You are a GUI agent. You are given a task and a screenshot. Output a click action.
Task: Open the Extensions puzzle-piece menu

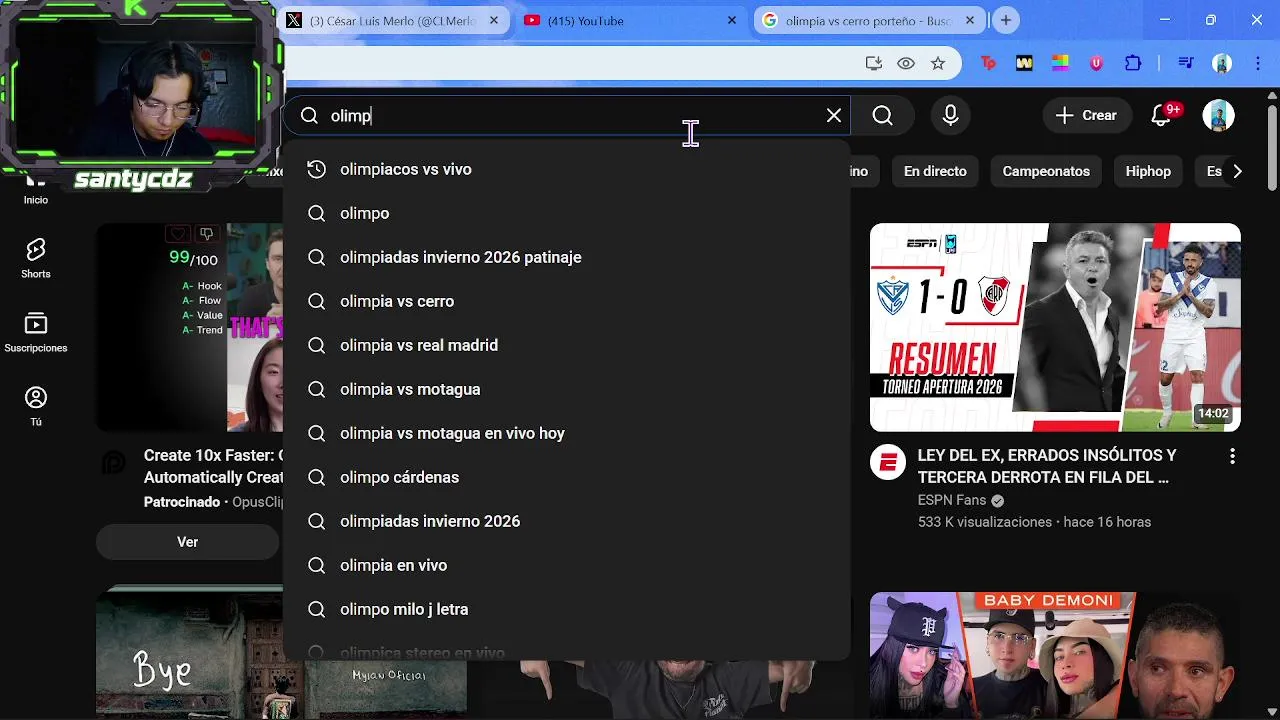[1133, 63]
